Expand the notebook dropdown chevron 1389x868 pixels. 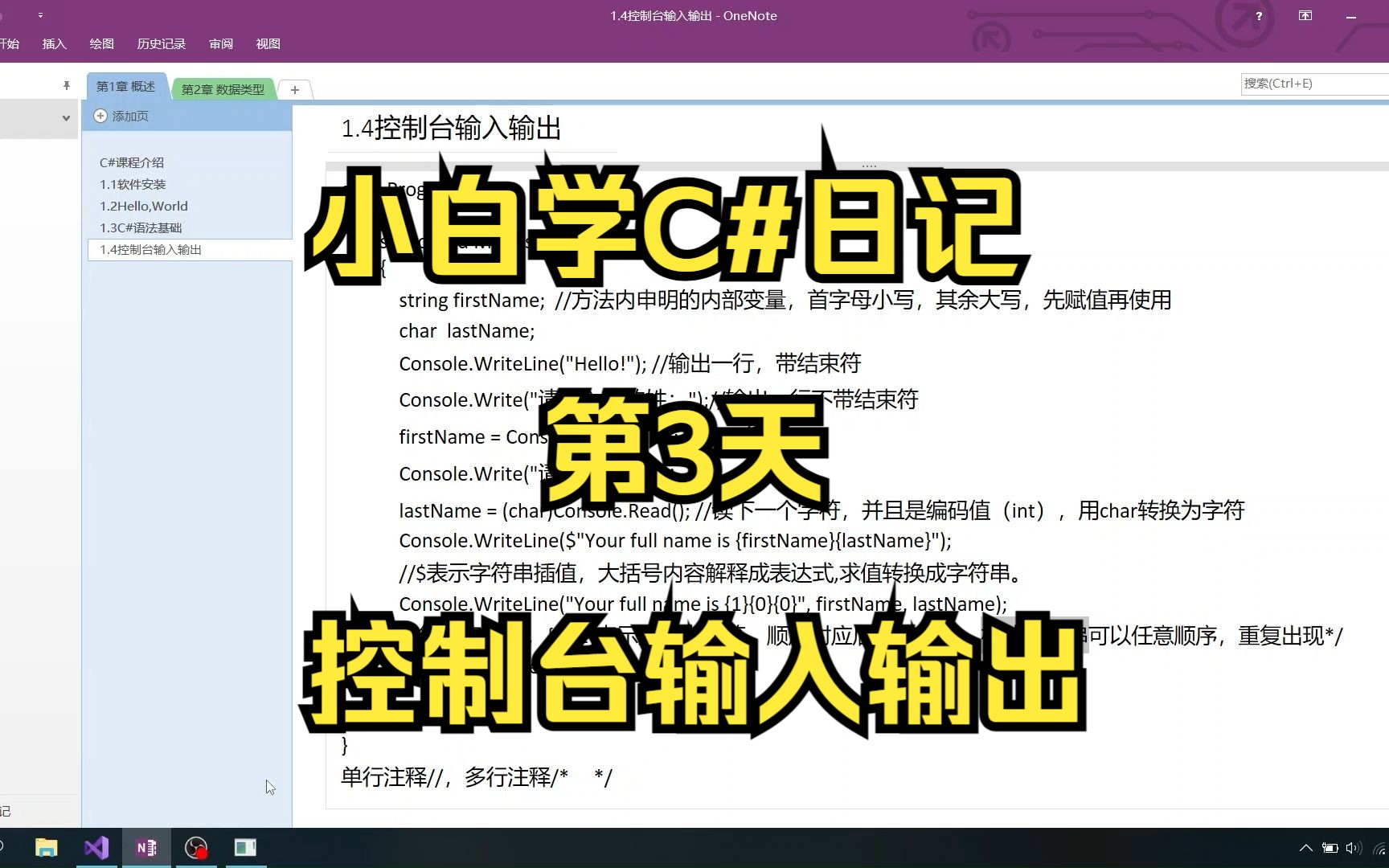[66, 118]
